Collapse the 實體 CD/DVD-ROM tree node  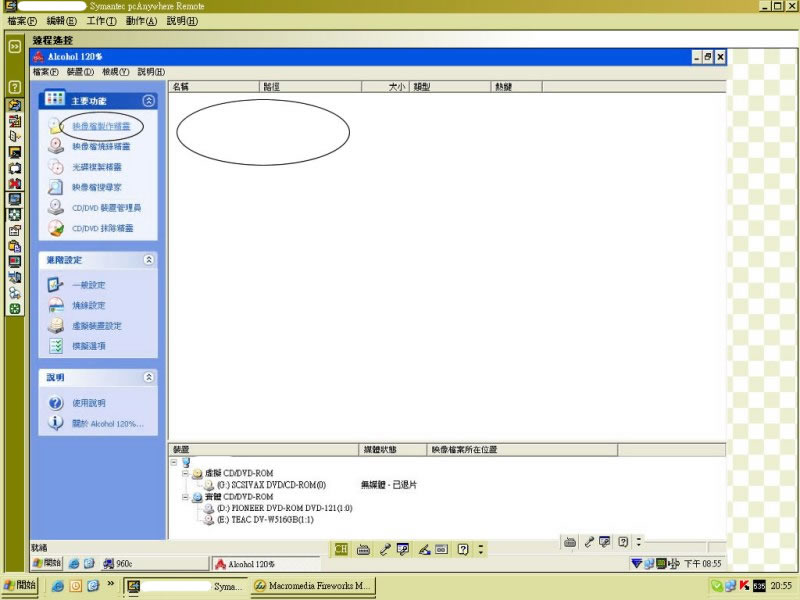(x=186, y=496)
